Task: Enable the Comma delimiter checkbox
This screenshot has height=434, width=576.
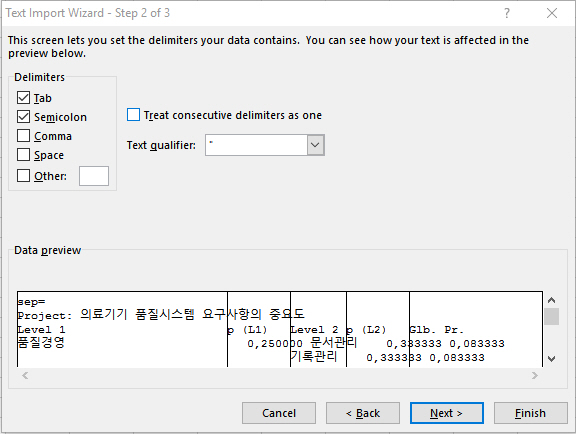Action: click(24, 136)
